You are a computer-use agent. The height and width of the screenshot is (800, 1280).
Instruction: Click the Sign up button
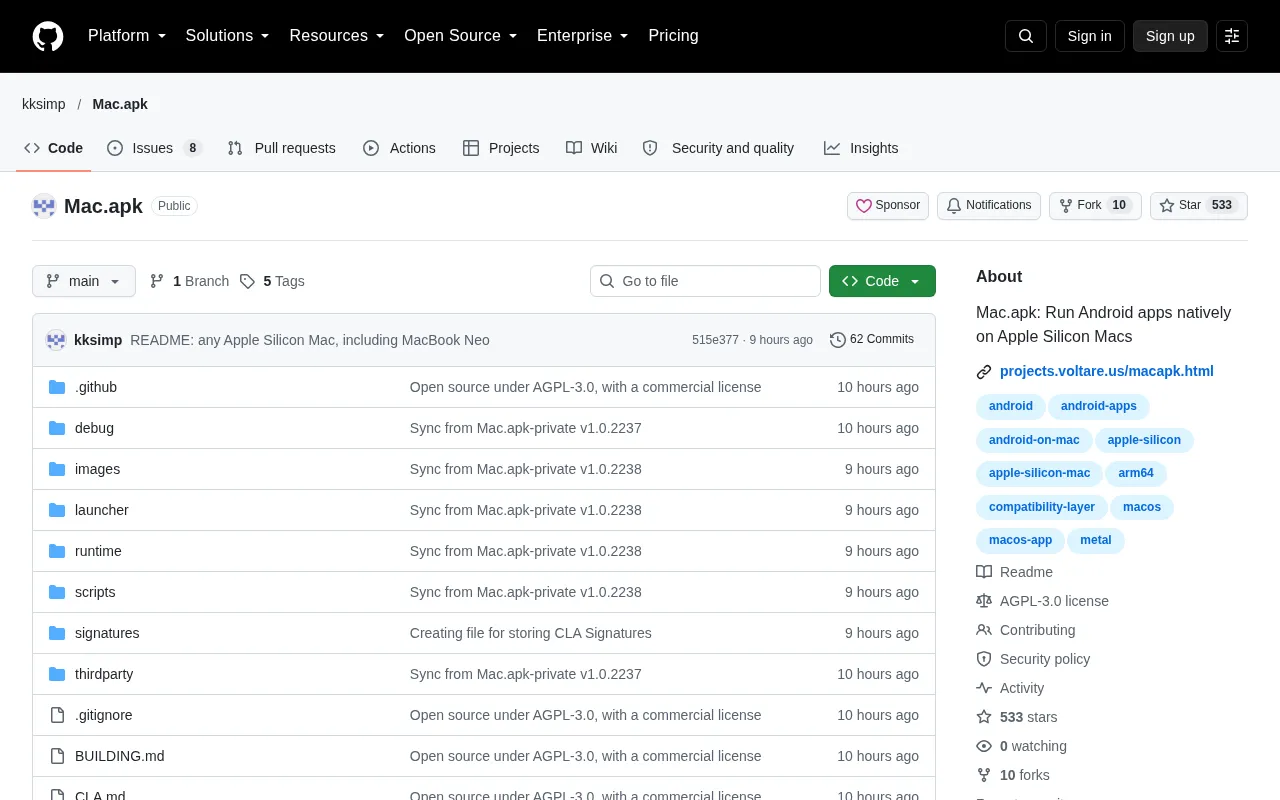coord(1170,36)
